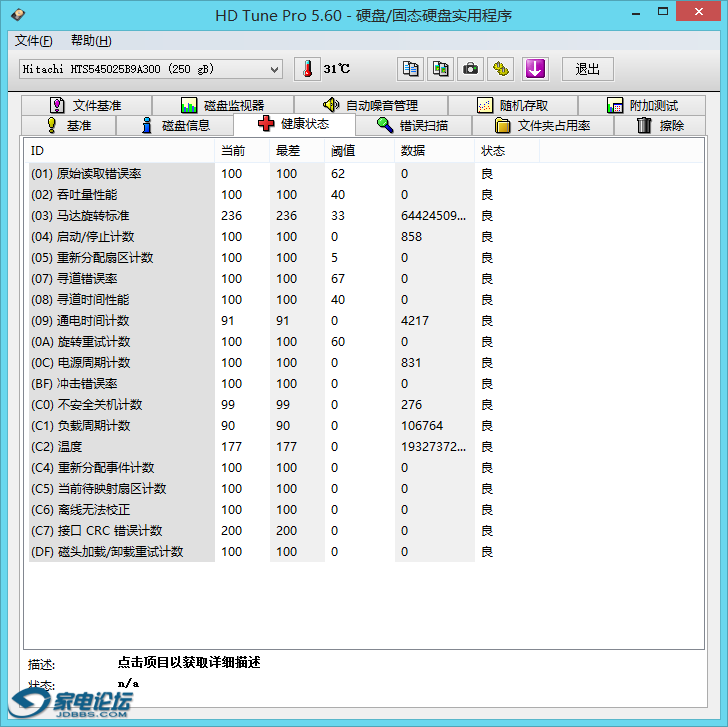Select the (C2) 温度 row
The width and height of the screenshot is (728, 727).
point(284,447)
